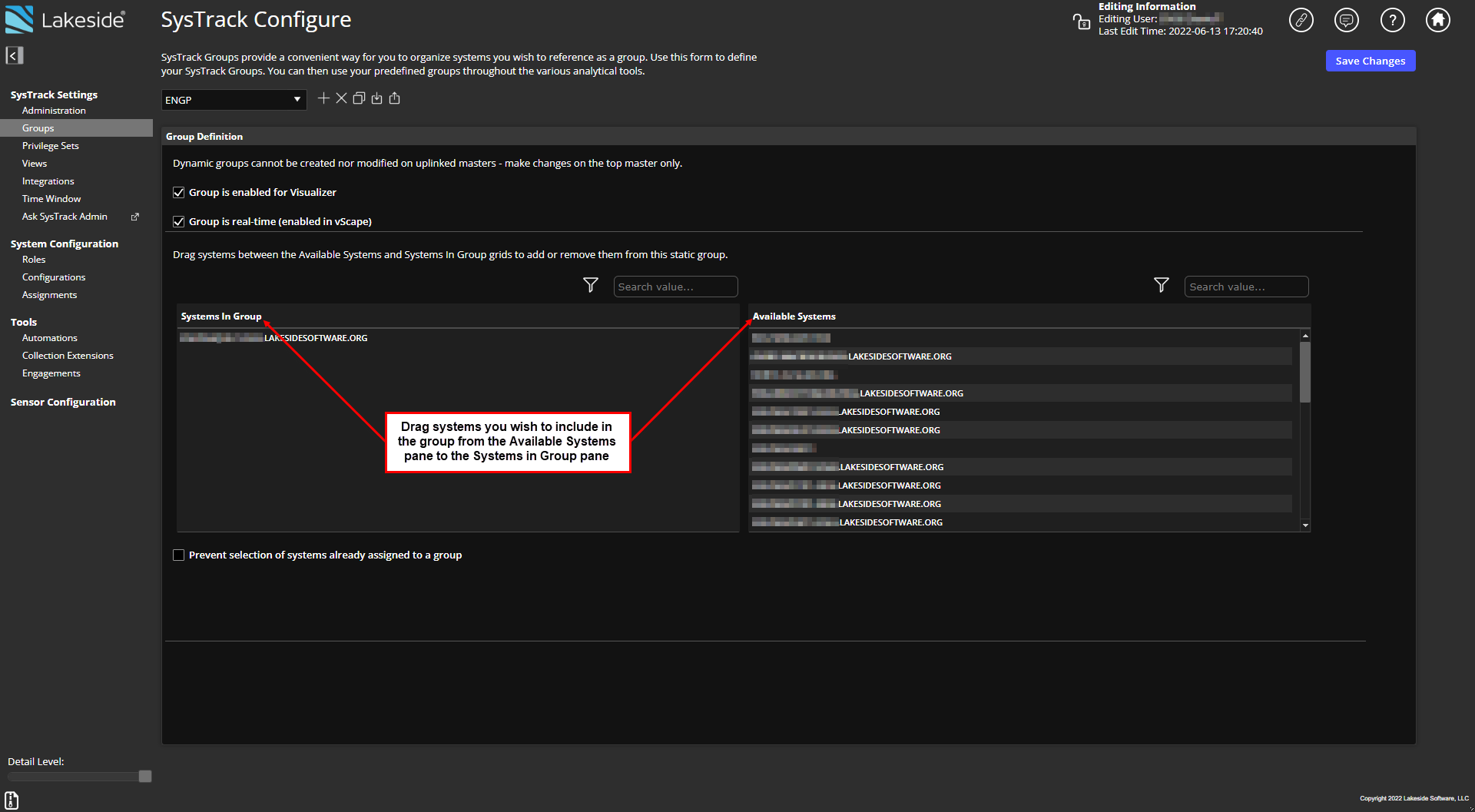The height and width of the screenshot is (812, 1475).
Task: Open Administration in SysTrack Settings
Action: (54, 111)
